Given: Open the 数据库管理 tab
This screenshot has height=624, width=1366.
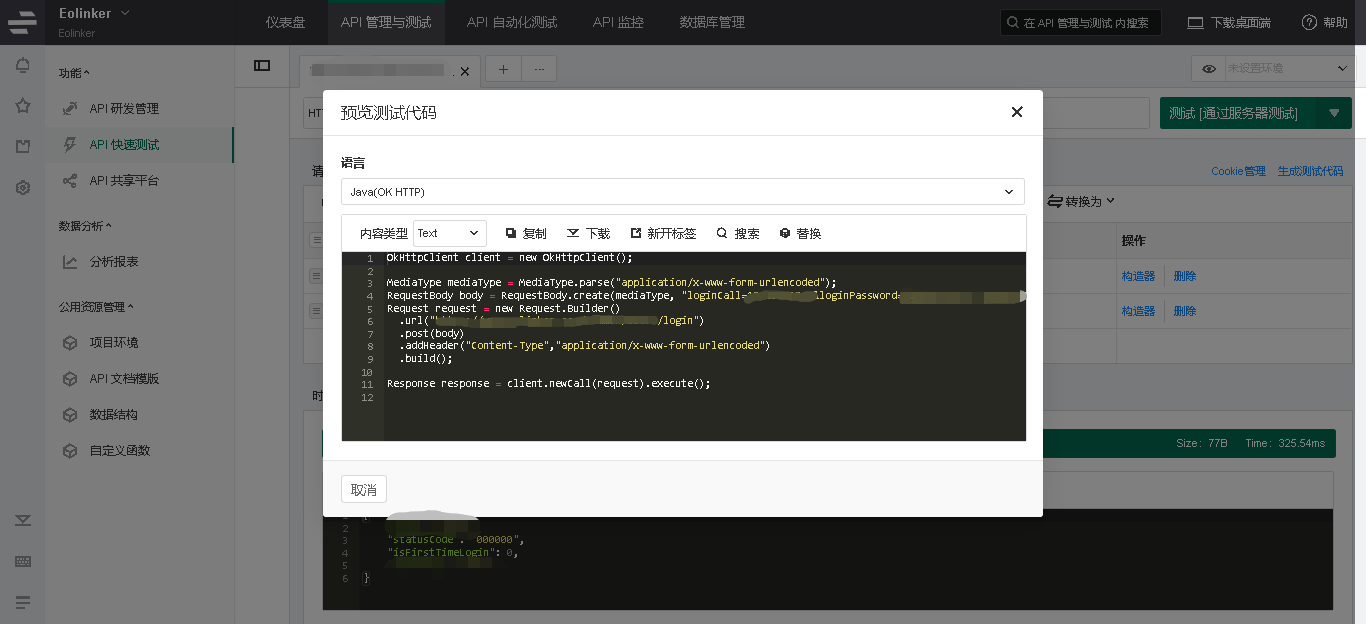Looking at the screenshot, I should point(711,22).
